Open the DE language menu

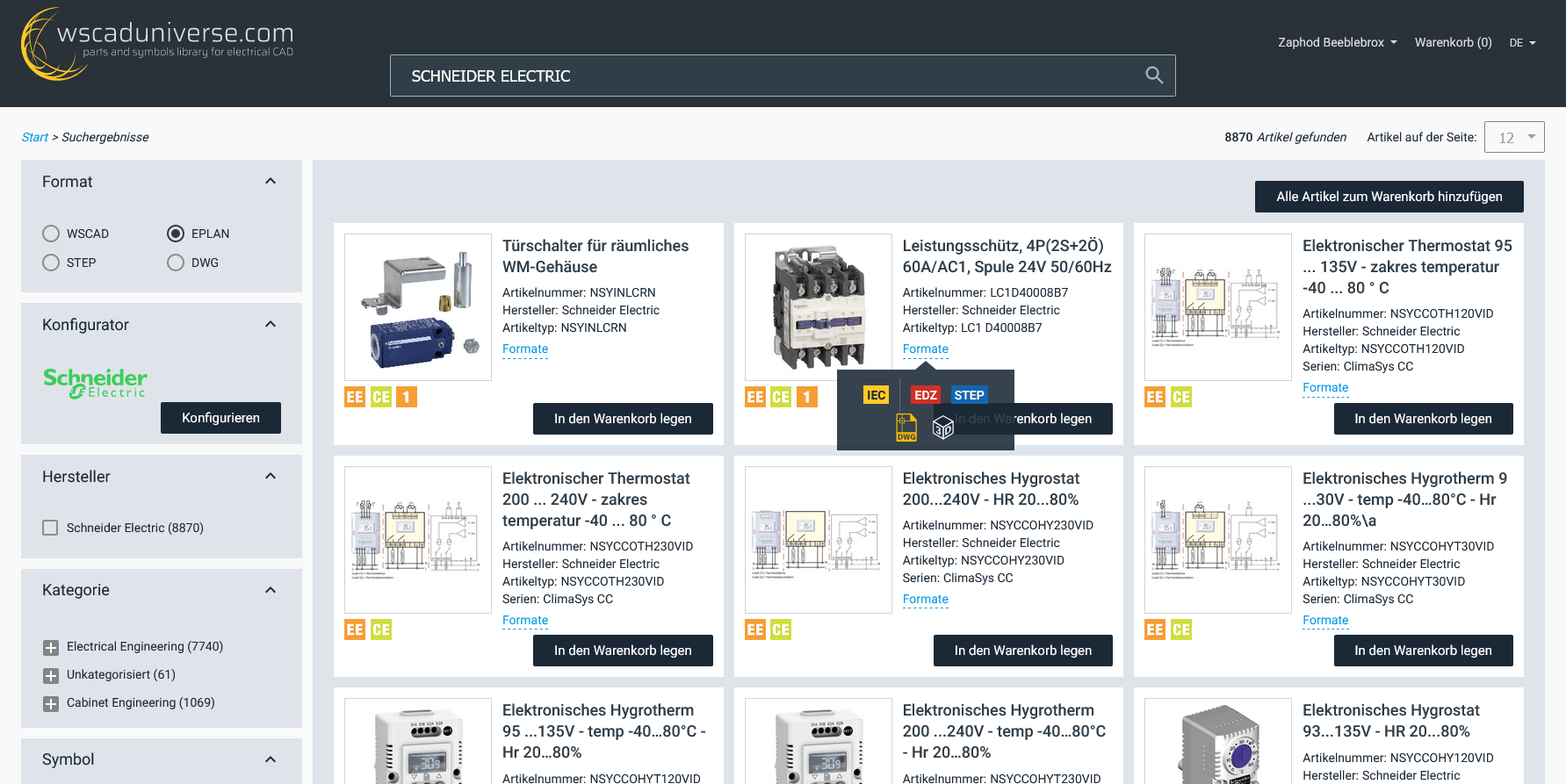[1522, 42]
